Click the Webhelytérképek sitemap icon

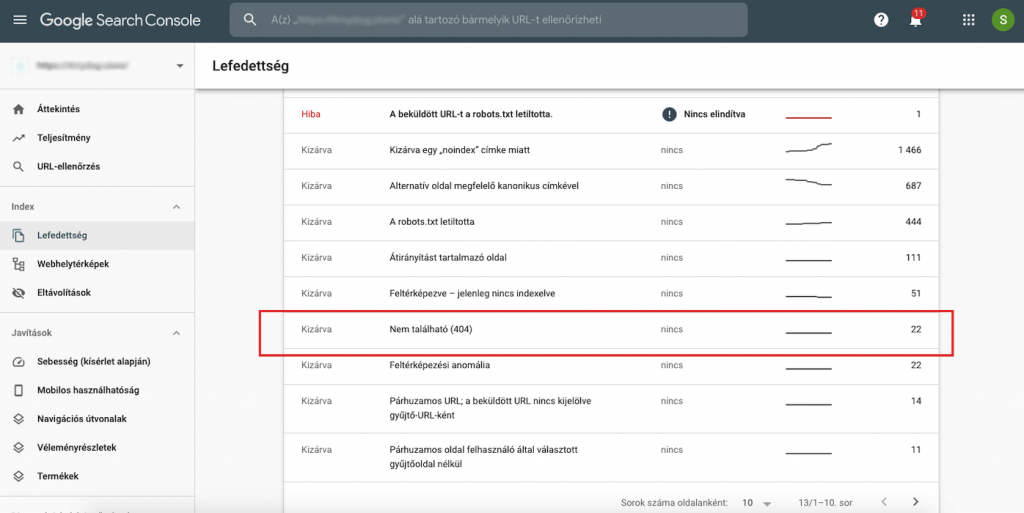point(18,264)
